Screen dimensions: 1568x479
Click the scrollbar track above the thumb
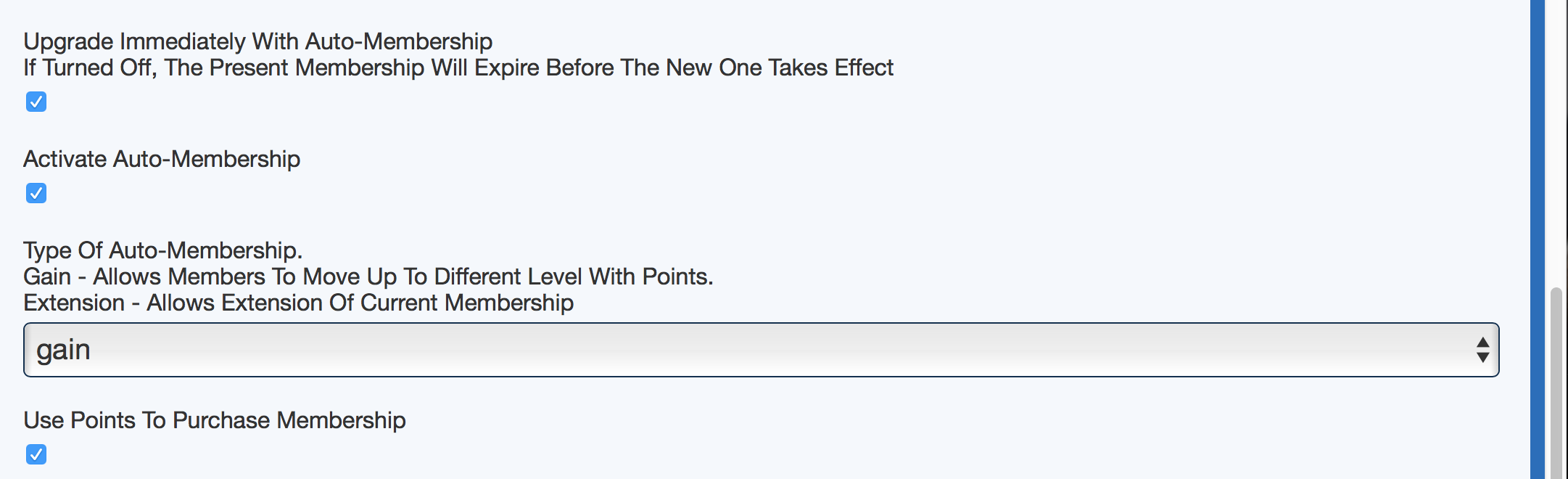[x=1556, y=145]
